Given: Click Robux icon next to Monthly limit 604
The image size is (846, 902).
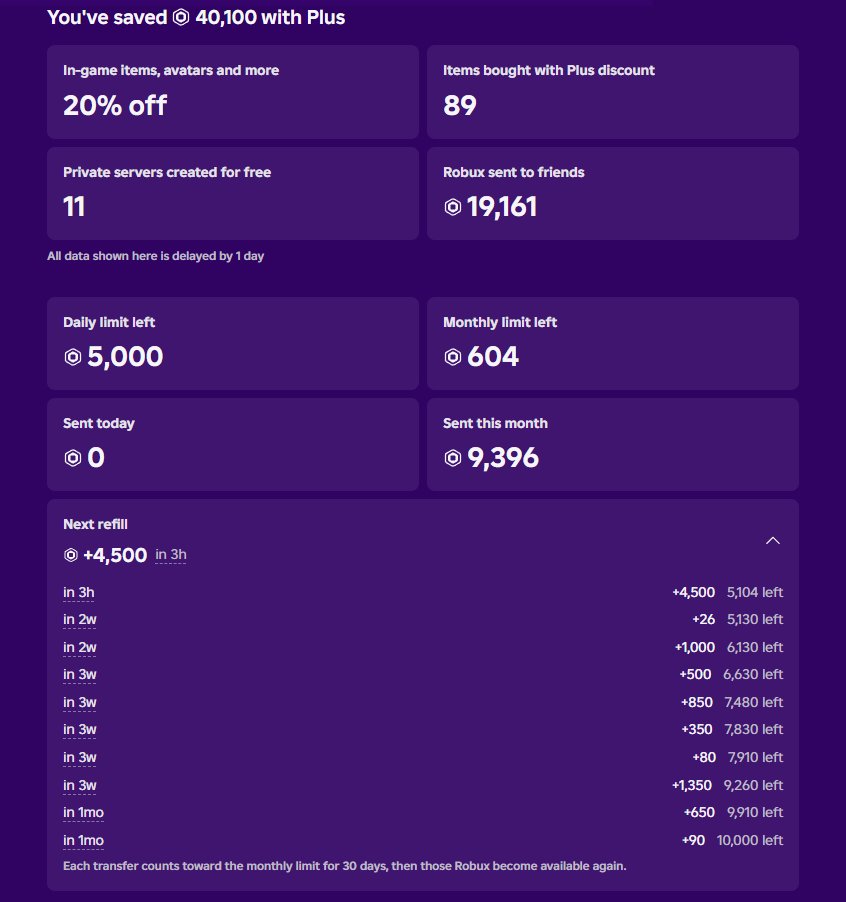Looking at the screenshot, I should [x=453, y=357].
